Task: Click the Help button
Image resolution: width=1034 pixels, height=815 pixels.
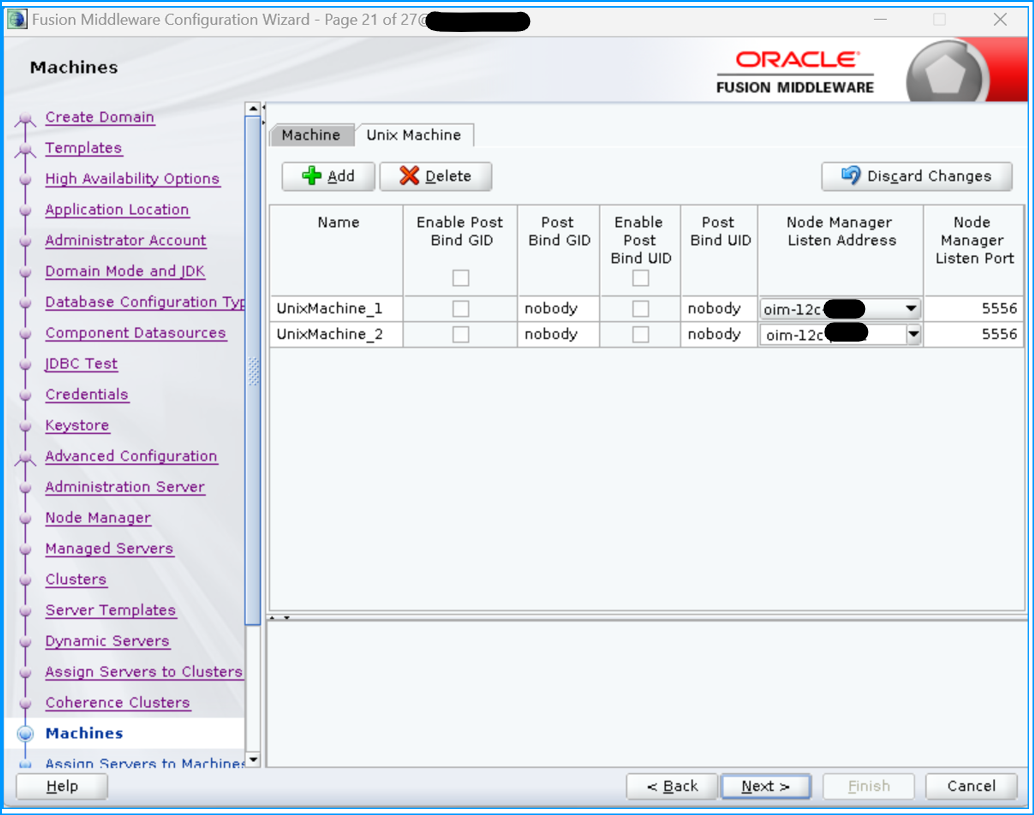Action: click(62, 786)
